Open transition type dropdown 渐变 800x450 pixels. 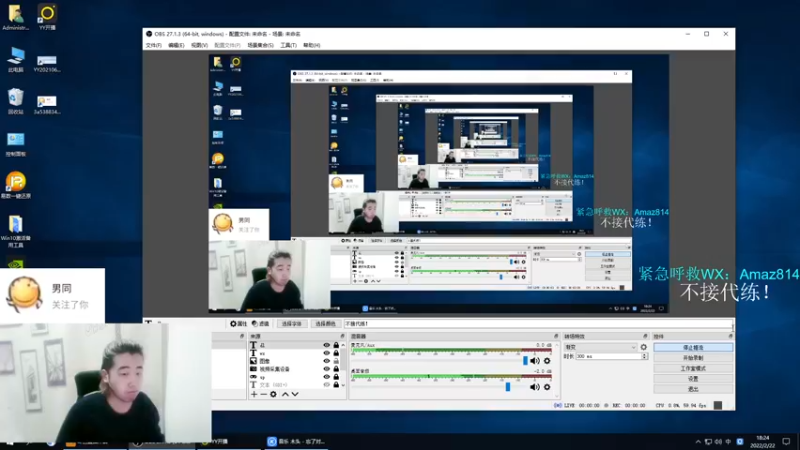coord(600,347)
